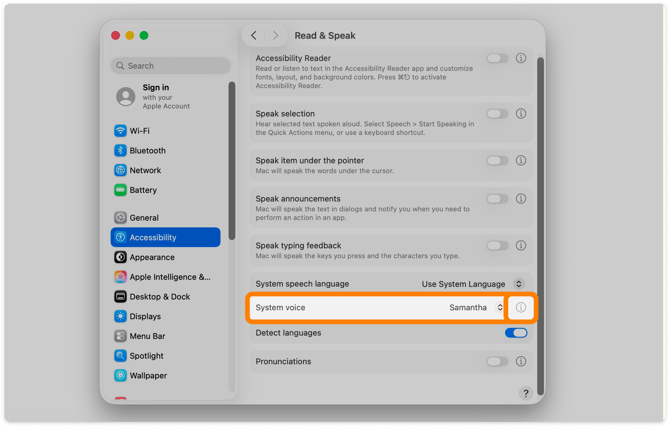The image size is (670, 427).
Task: Click the Search field in sidebar
Action: (171, 66)
